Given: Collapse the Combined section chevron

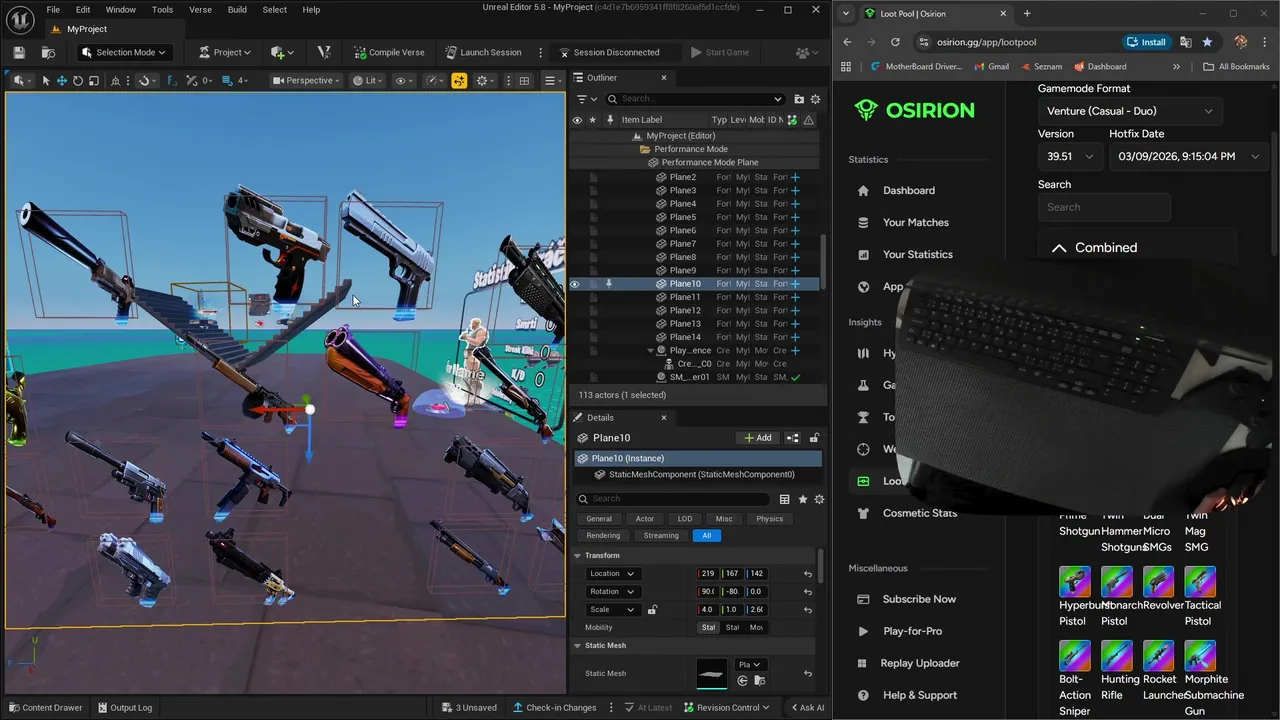Looking at the screenshot, I should click(1058, 248).
